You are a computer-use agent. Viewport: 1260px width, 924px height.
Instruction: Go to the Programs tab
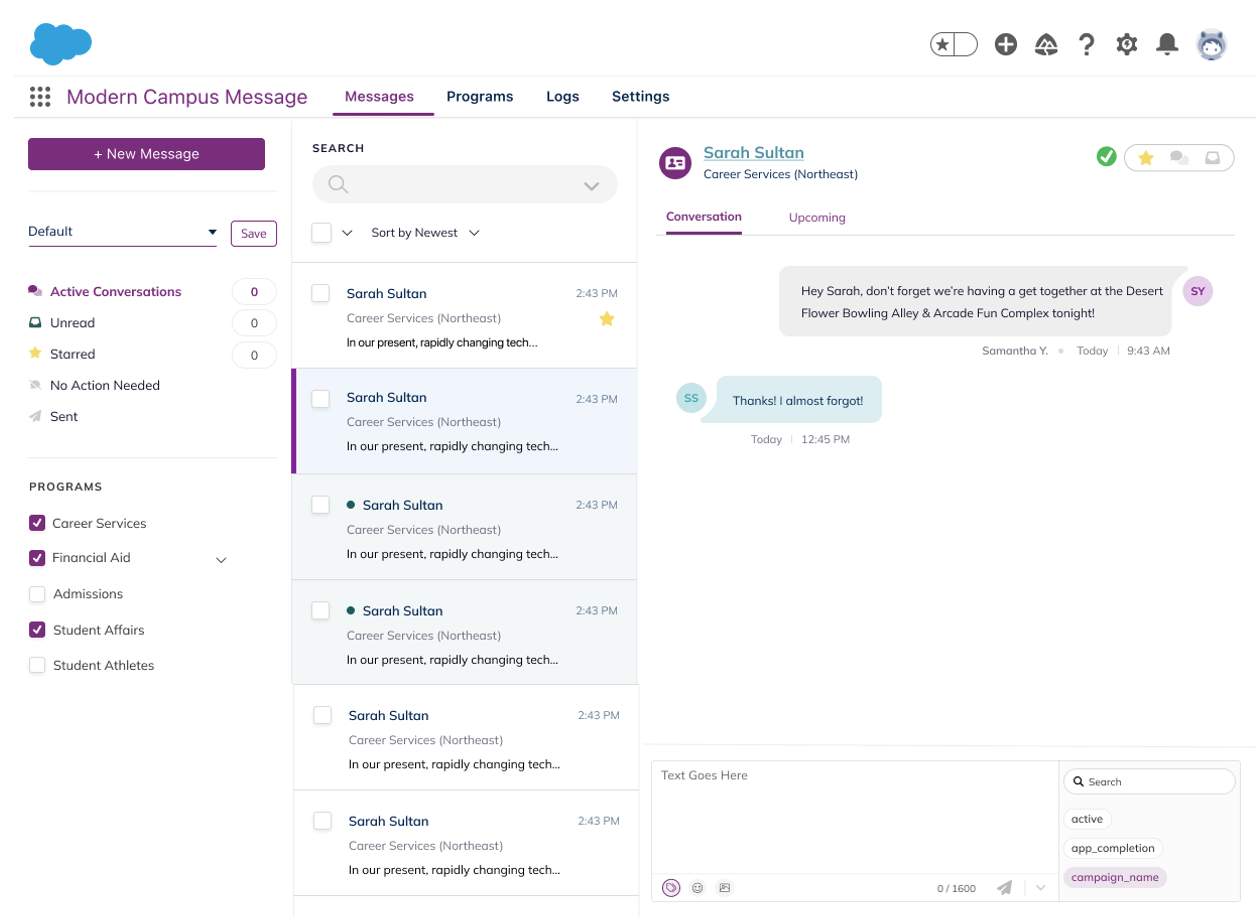pos(479,97)
